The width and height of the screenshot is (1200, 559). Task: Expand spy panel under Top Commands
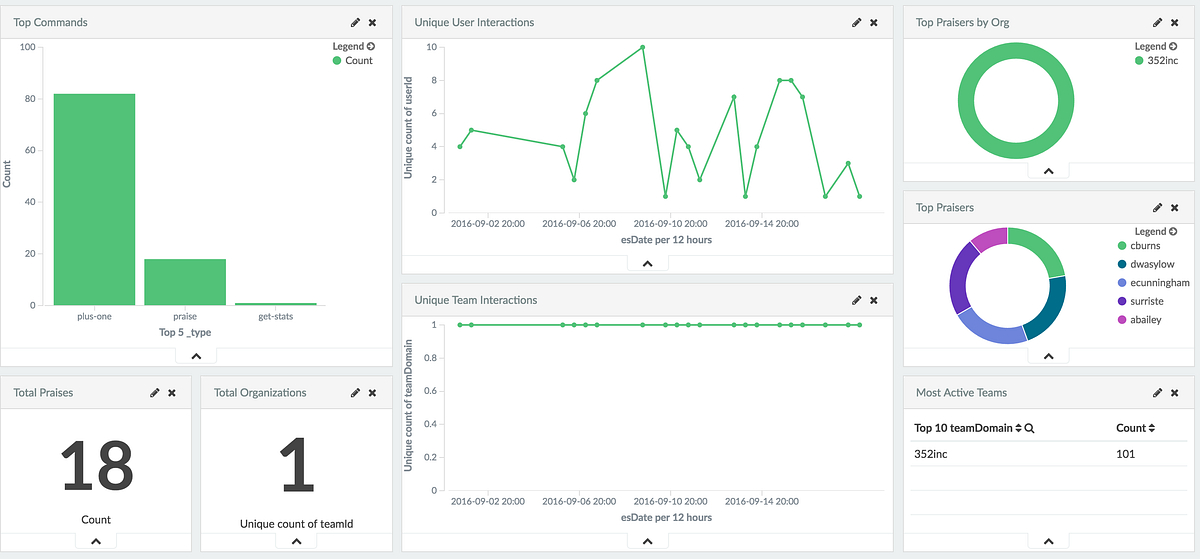[x=196, y=356]
